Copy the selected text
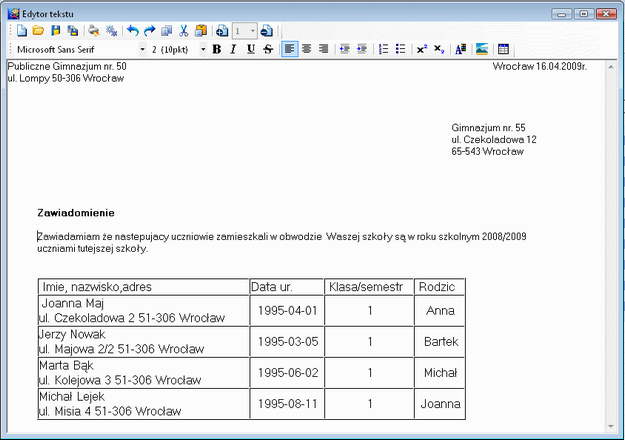Image resolution: width=625 pixels, height=440 pixels. (x=166, y=31)
